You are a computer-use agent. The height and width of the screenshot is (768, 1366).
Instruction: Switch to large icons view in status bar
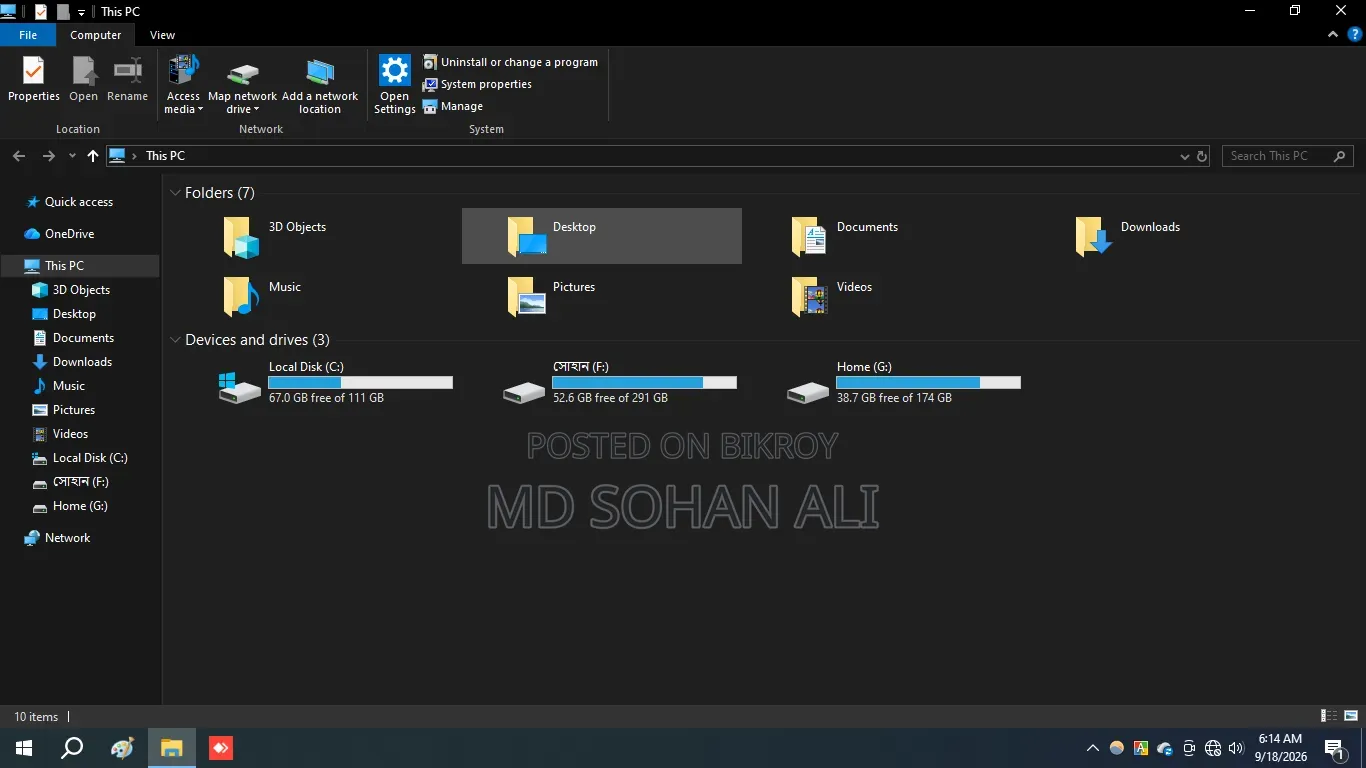(1350, 716)
